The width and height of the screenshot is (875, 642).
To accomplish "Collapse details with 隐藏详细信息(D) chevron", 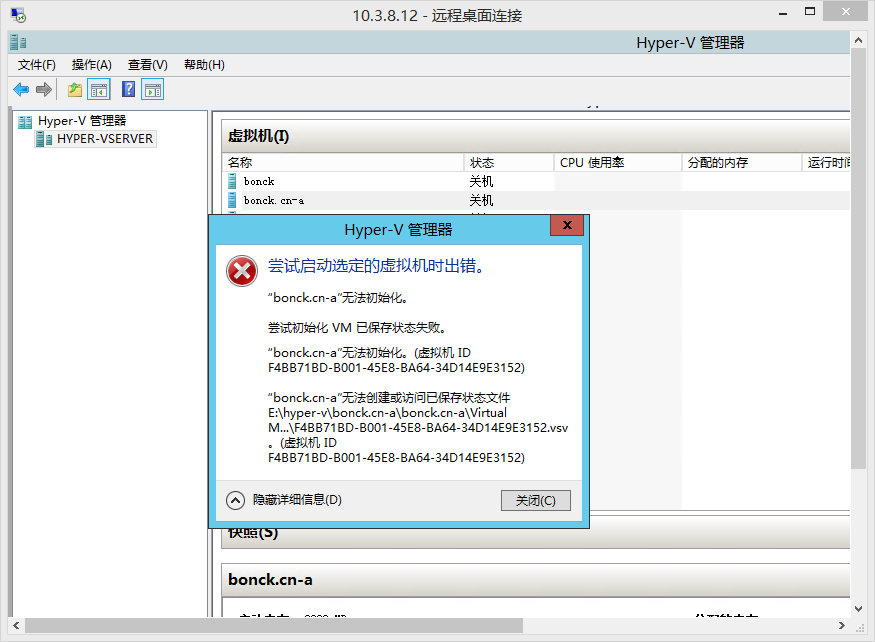I will coord(235,500).
